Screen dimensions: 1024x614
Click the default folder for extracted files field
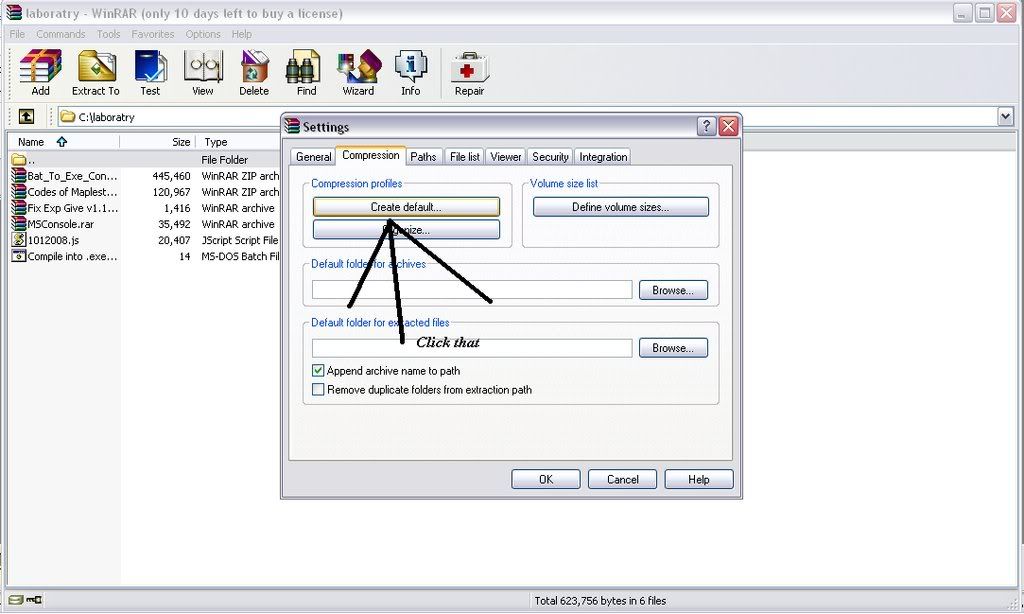click(x=472, y=348)
